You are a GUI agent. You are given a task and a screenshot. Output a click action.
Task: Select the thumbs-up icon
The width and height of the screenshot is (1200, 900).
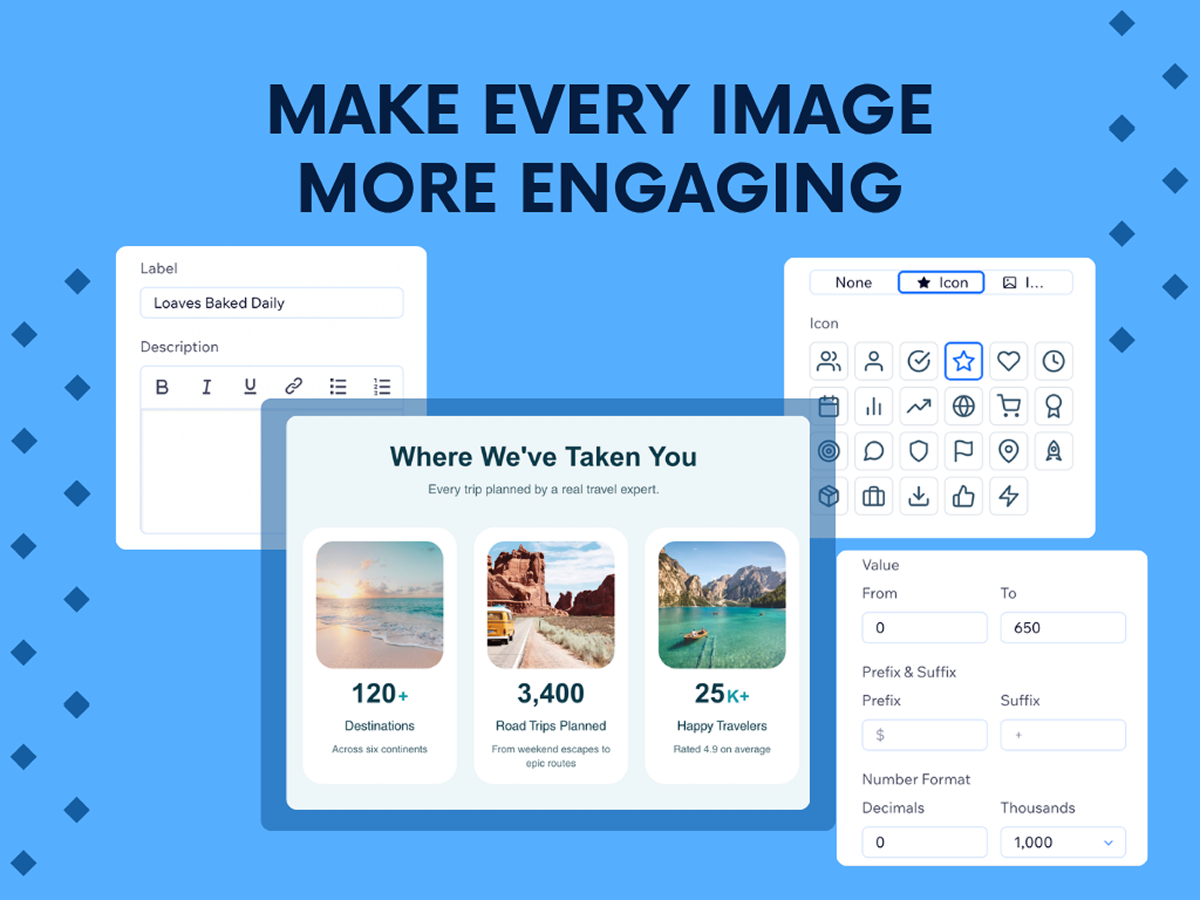(x=964, y=496)
